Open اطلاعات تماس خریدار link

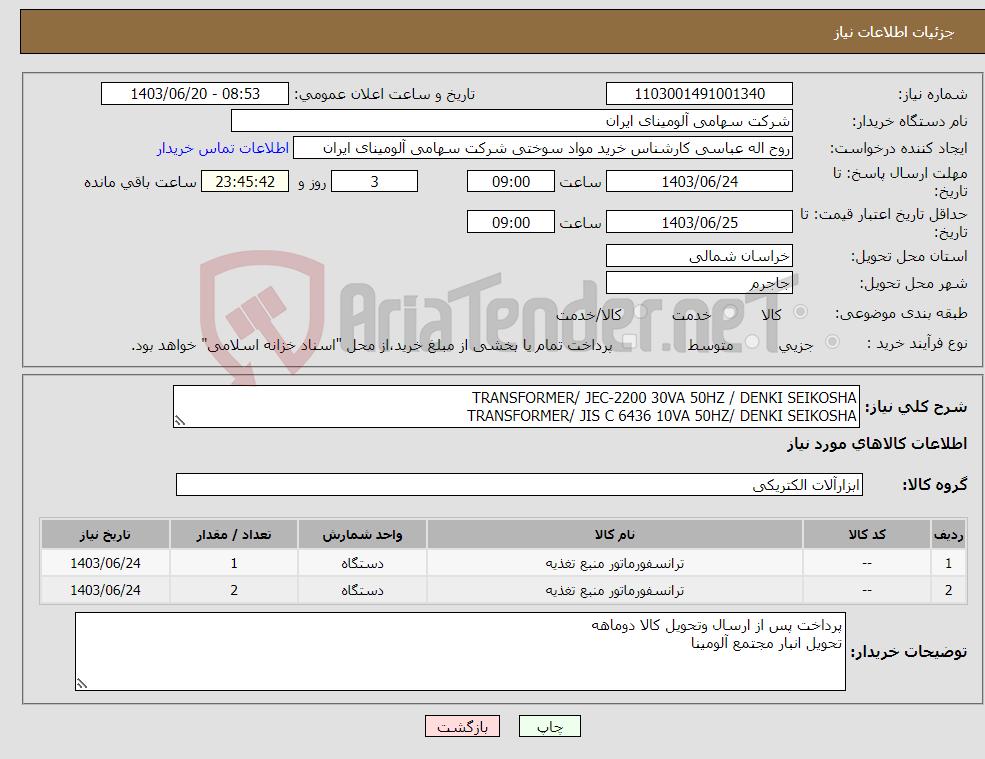click(x=223, y=148)
